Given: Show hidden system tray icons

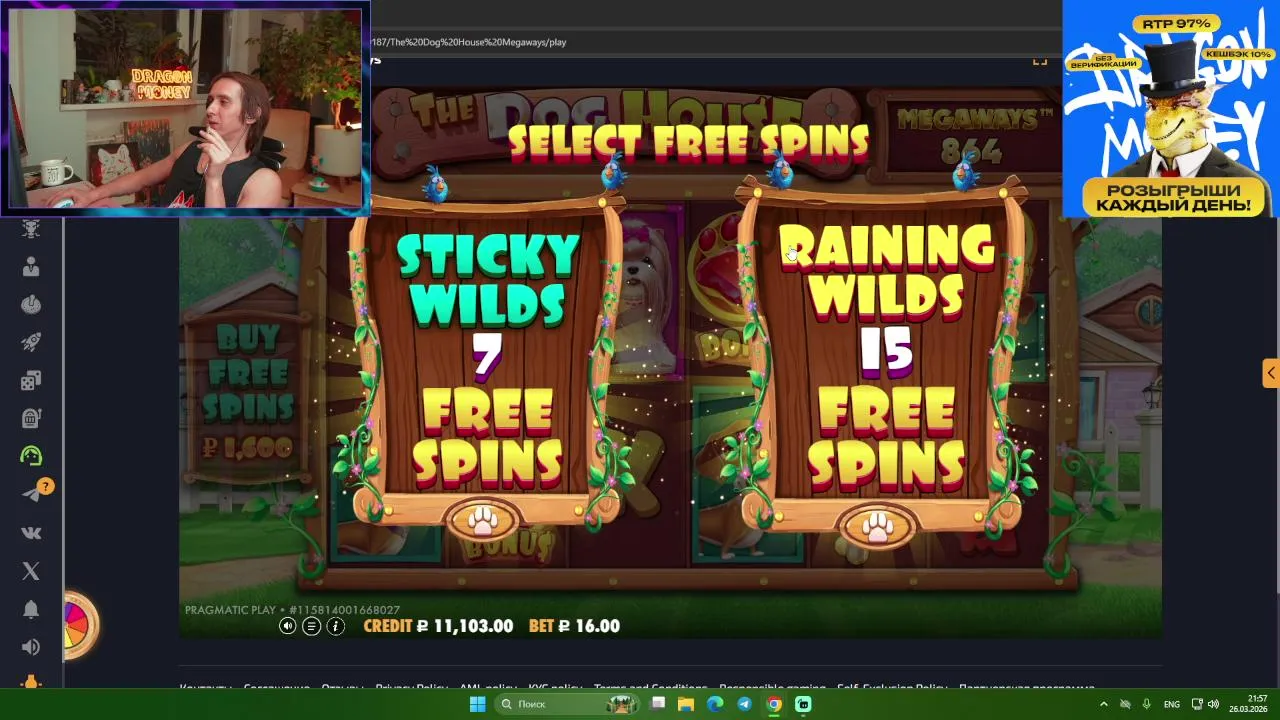Looking at the screenshot, I should [x=1104, y=704].
